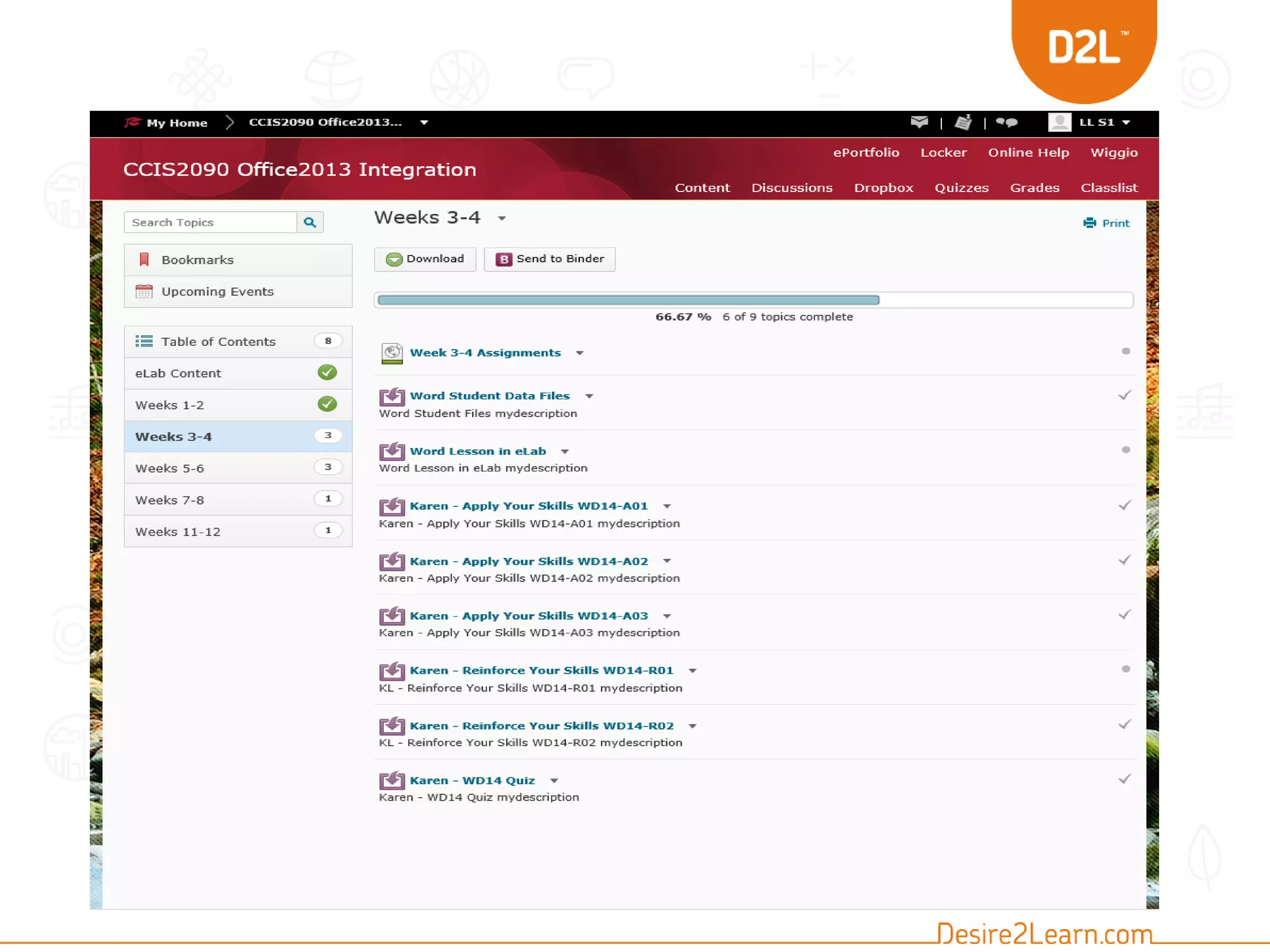Click the search magnifier icon
The image size is (1270, 952).
pyautogui.click(x=310, y=223)
